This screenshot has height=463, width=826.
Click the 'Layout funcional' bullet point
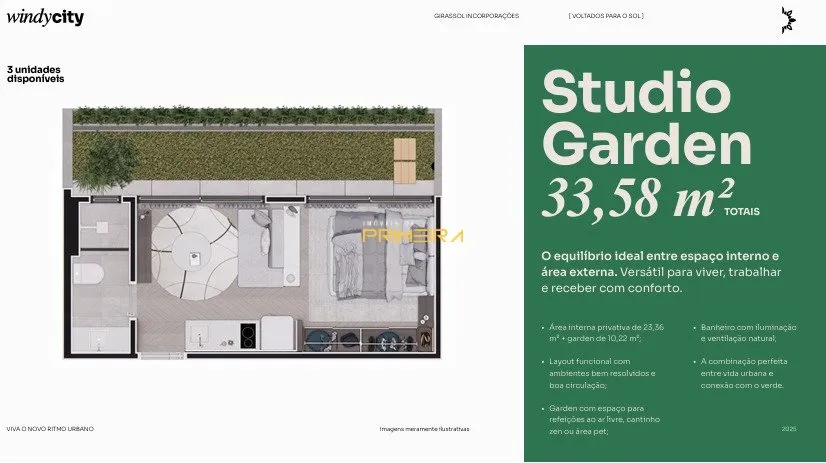tap(602, 373)
